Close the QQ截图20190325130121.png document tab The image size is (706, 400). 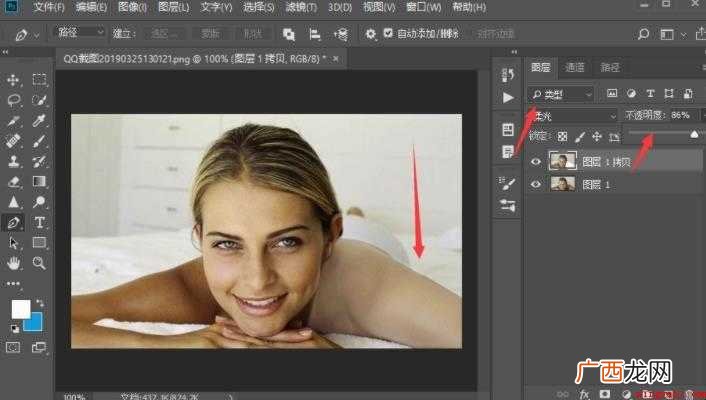click(335, 59)
